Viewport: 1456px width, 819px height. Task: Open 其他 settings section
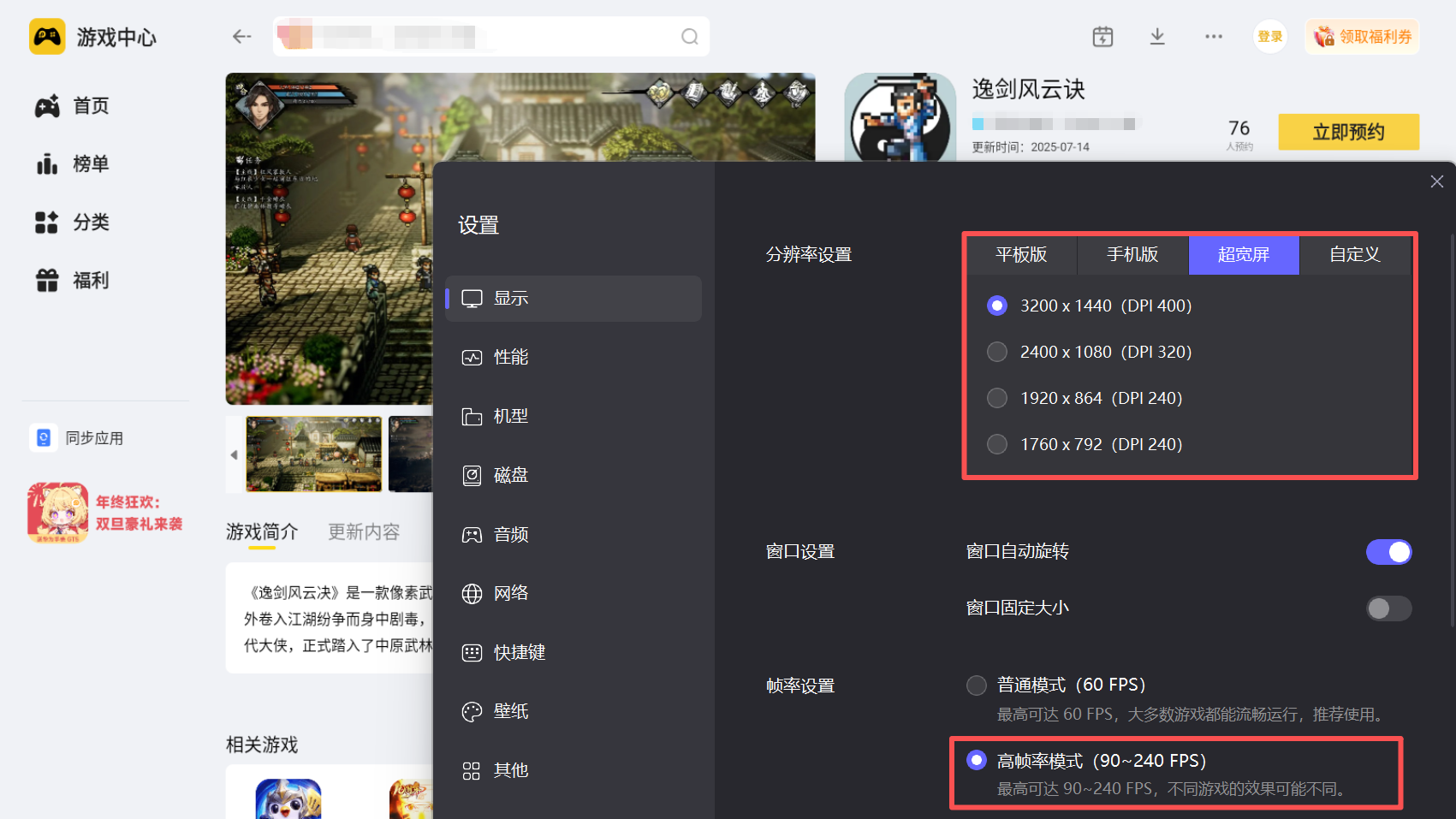pos(573,771)
